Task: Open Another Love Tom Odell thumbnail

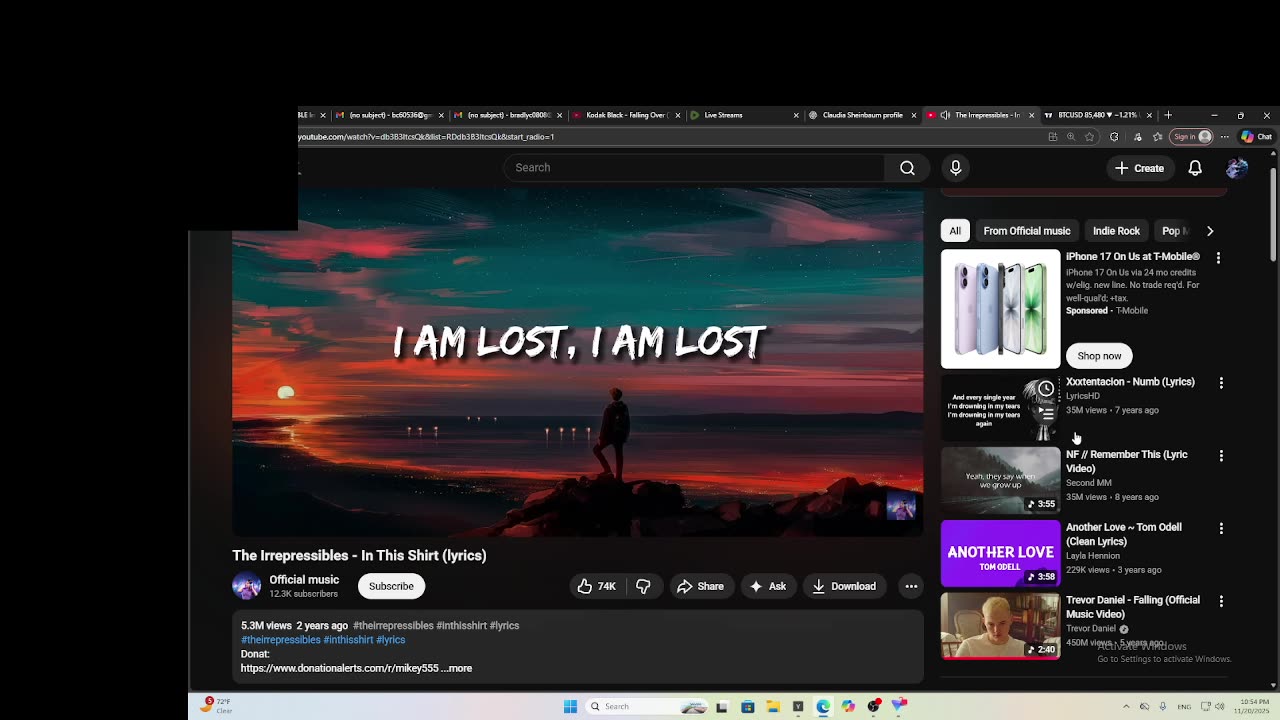Action: pos(1000,553)
